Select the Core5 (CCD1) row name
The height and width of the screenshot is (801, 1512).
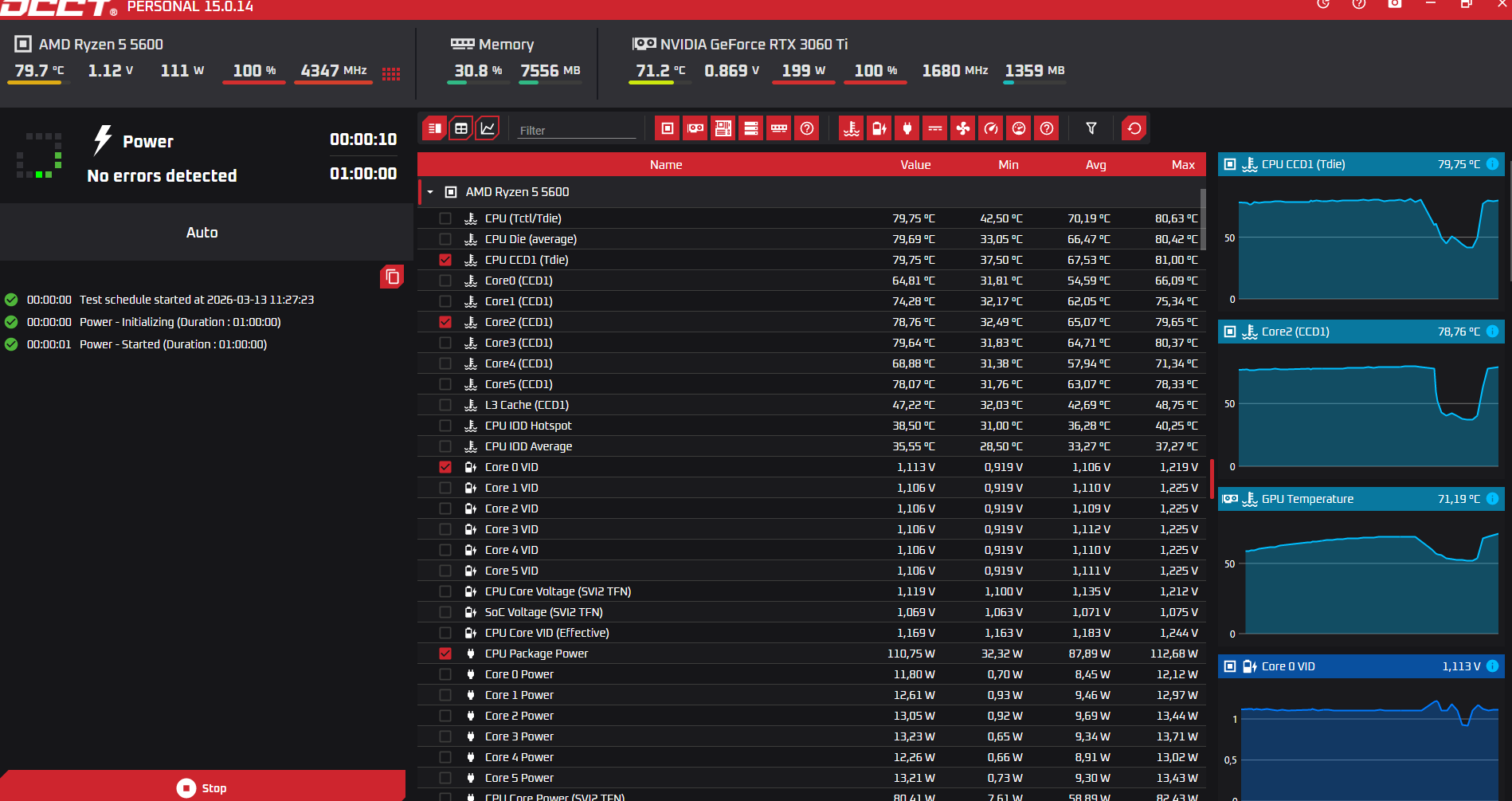[519, 384]
